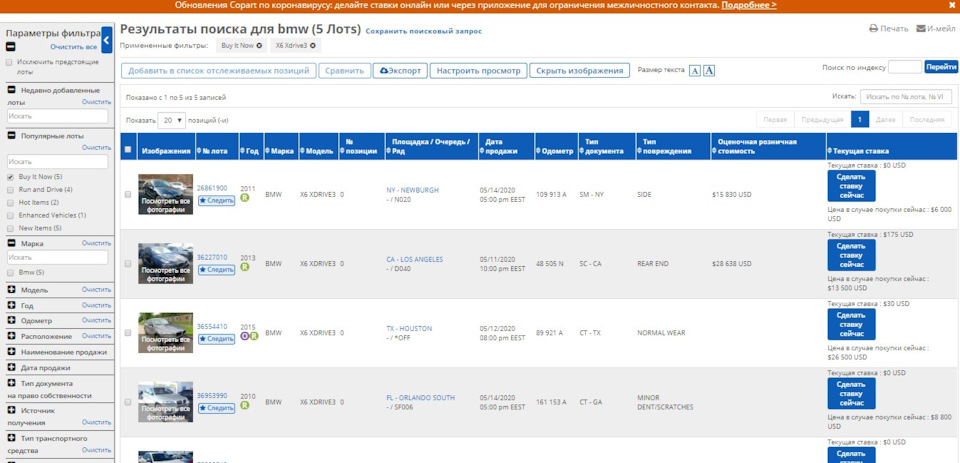Select all lots via header checkbox
Image resolution: width=960 pixels, height=463 pixels.
point(128,149)
